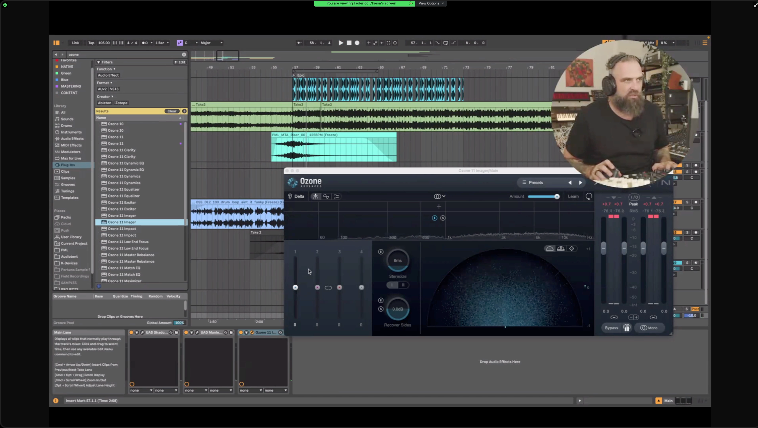758x428 pixels.
Task: Solo the frequency band with the S icon
Action: pyautogui.click(x=443, y=218)
